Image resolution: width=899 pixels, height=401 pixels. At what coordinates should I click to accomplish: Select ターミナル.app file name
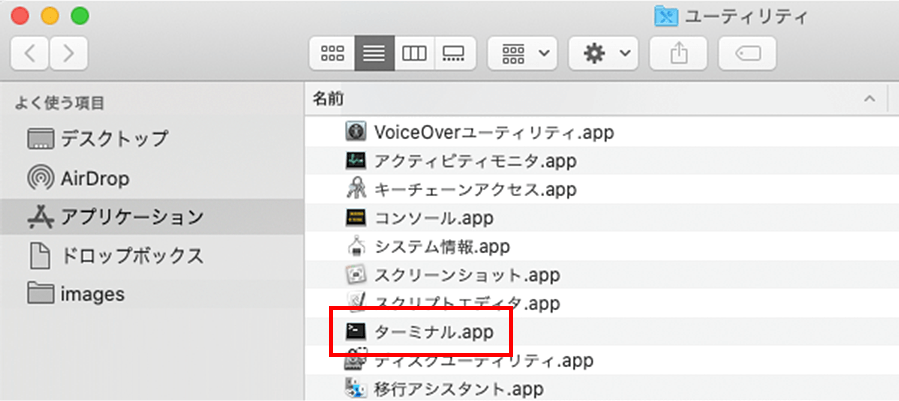point(434,331)
